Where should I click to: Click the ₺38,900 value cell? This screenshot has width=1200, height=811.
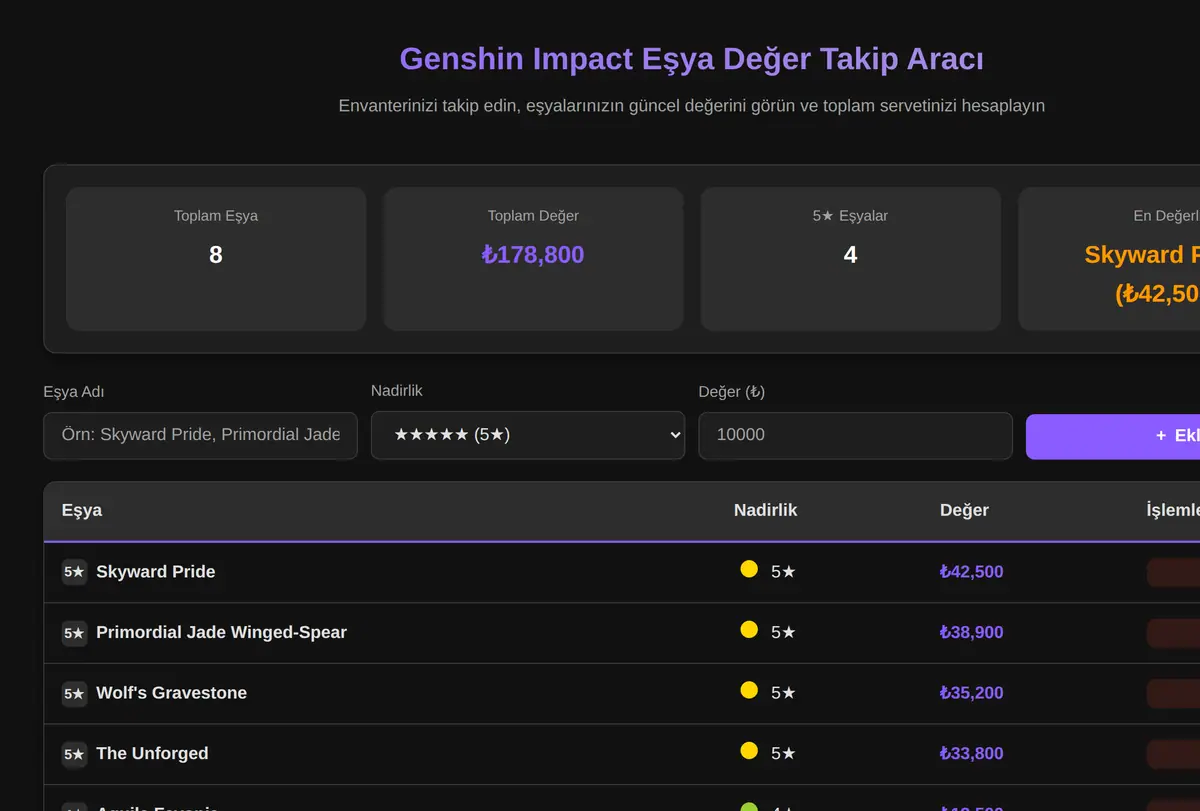click(x=971, y=633)
